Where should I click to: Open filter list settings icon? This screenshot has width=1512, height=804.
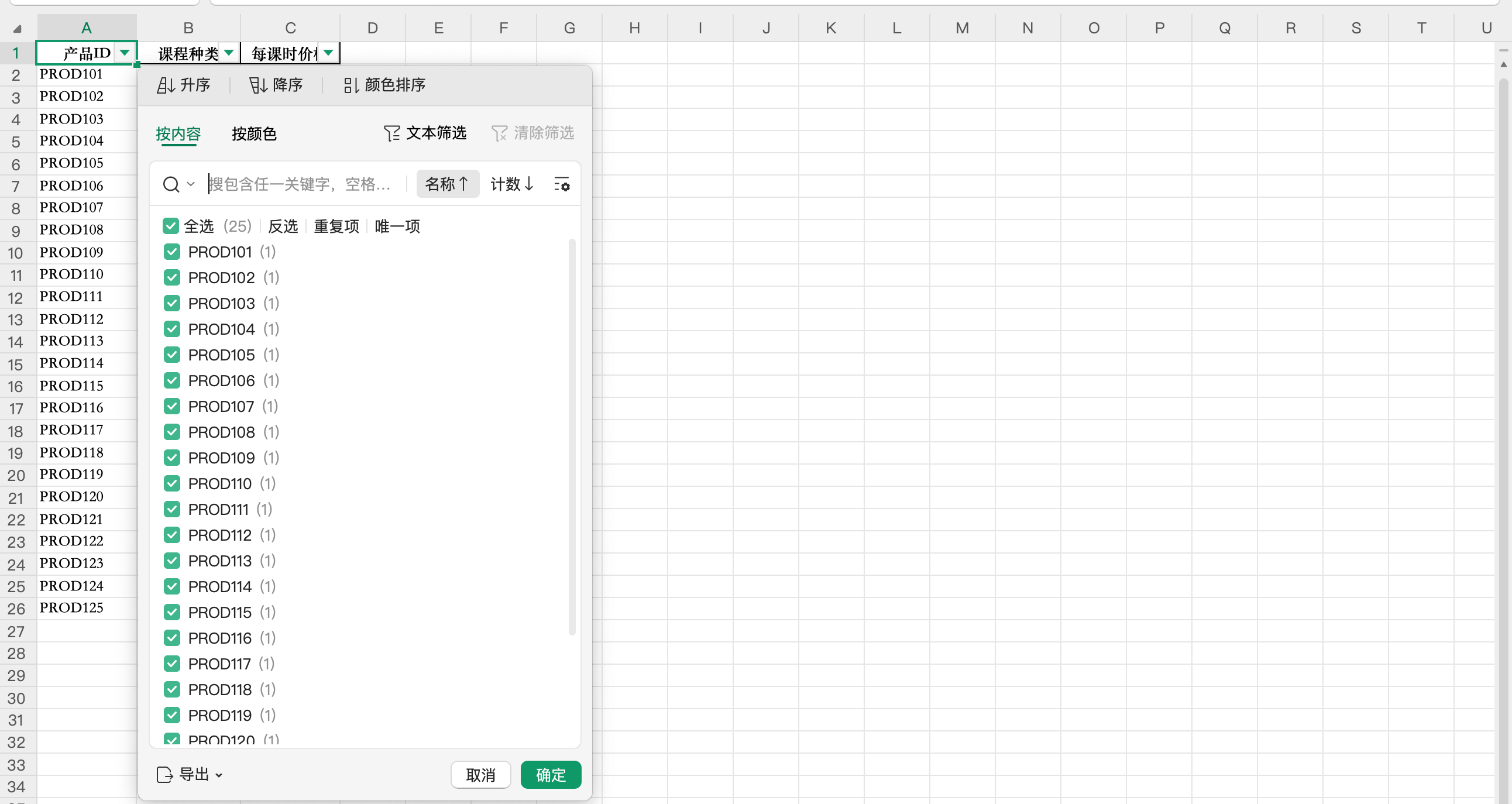pos(562,185)
